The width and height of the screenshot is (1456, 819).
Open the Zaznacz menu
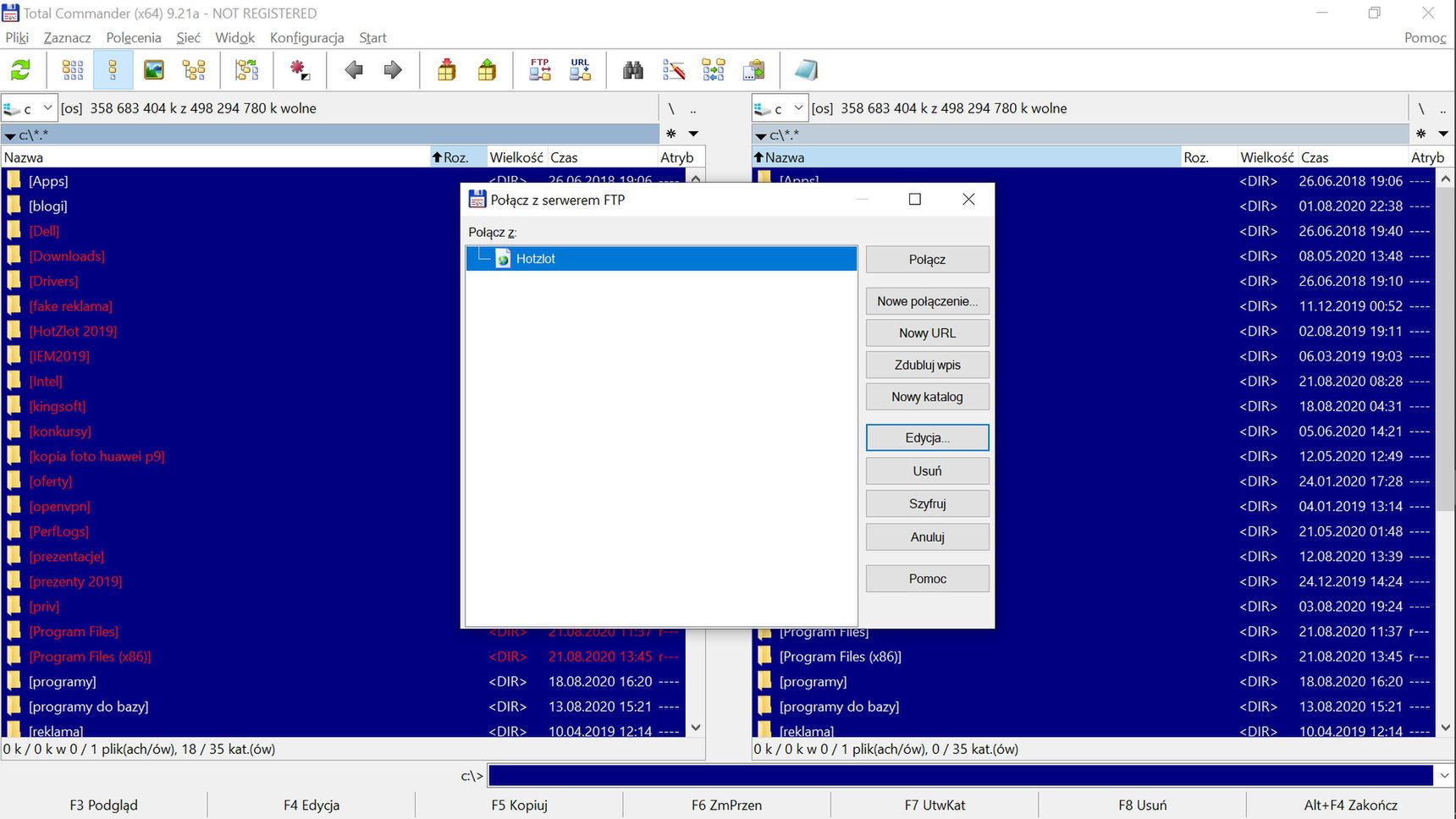[x=67, y=37]
